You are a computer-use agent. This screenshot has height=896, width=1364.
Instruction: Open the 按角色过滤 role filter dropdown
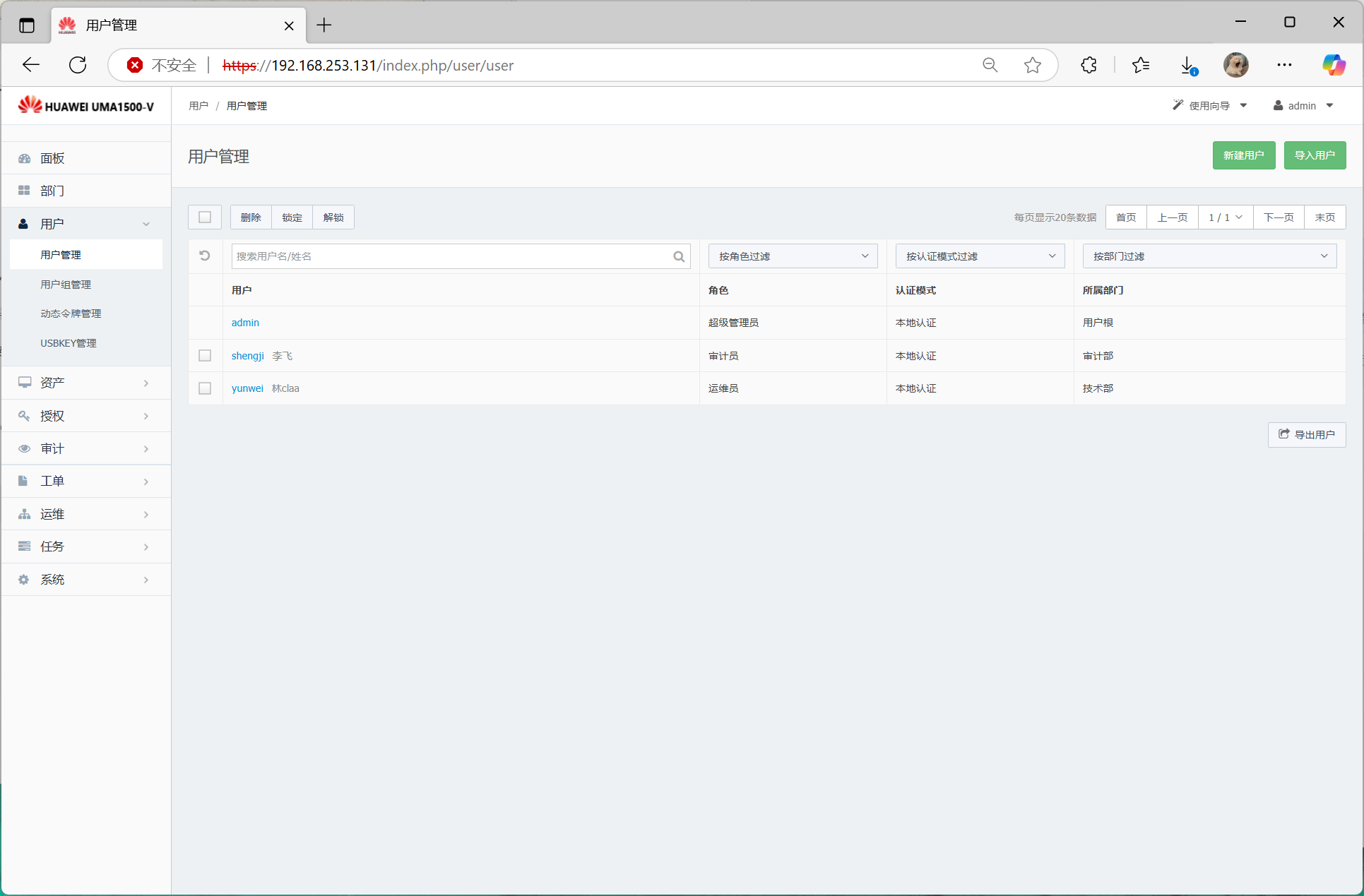click(793, 256)
